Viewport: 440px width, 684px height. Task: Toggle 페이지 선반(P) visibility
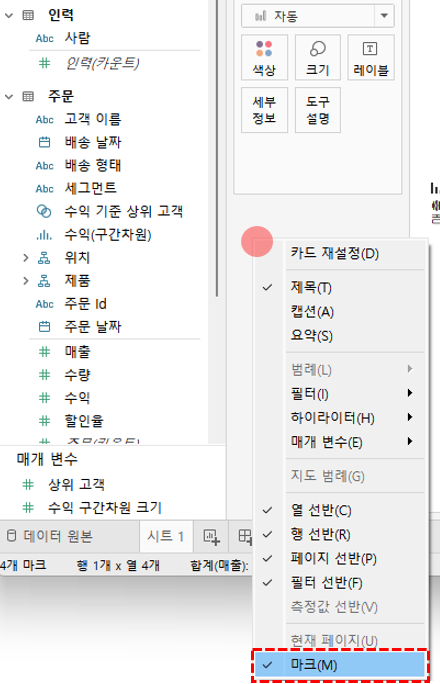tap(339, 558)
